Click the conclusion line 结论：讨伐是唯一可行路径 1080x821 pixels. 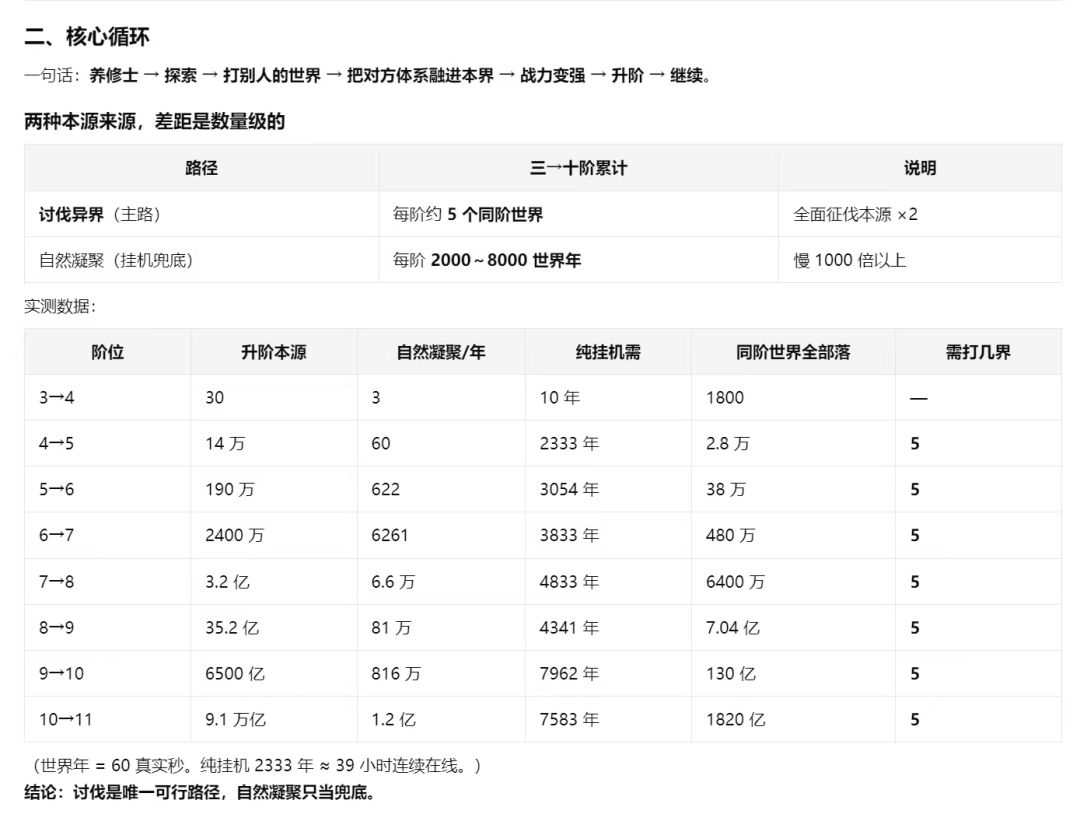tap(200, 793)
